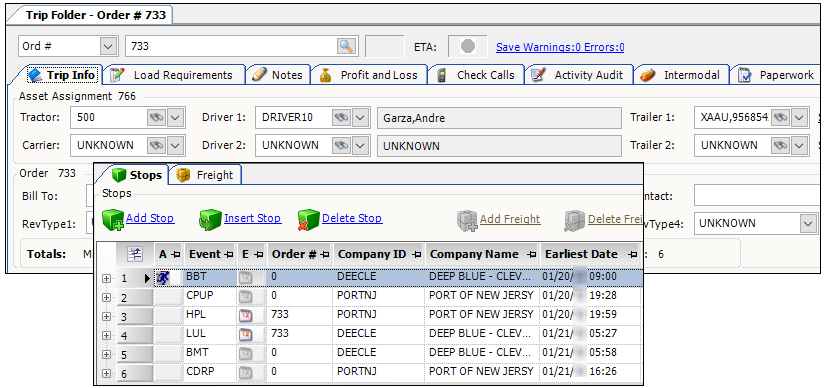Open the Carrier UNKNOWN dropdown arrow
Viewport: 826px width, 388px height.
tap(175, 145)
